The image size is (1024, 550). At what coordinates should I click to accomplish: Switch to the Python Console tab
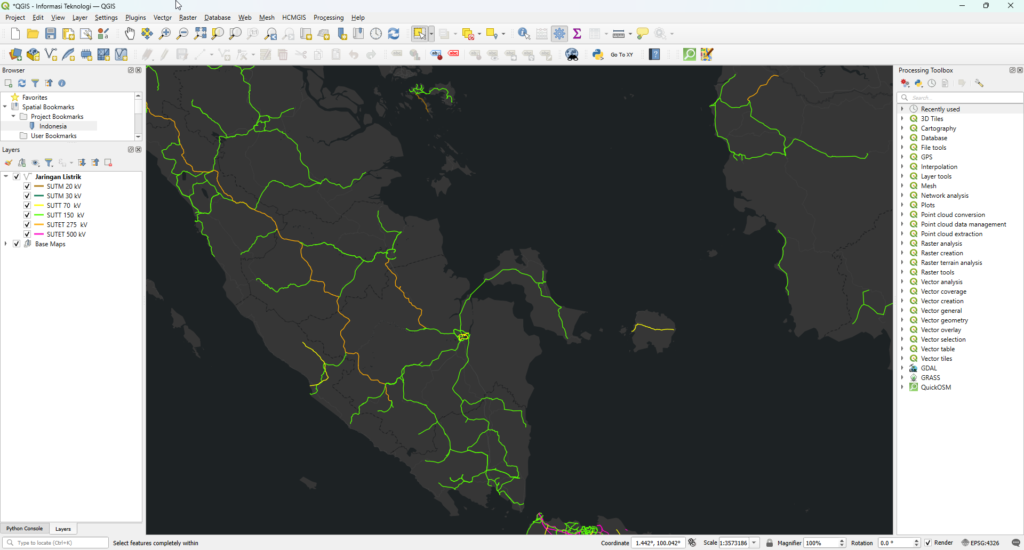click(24, 528)
